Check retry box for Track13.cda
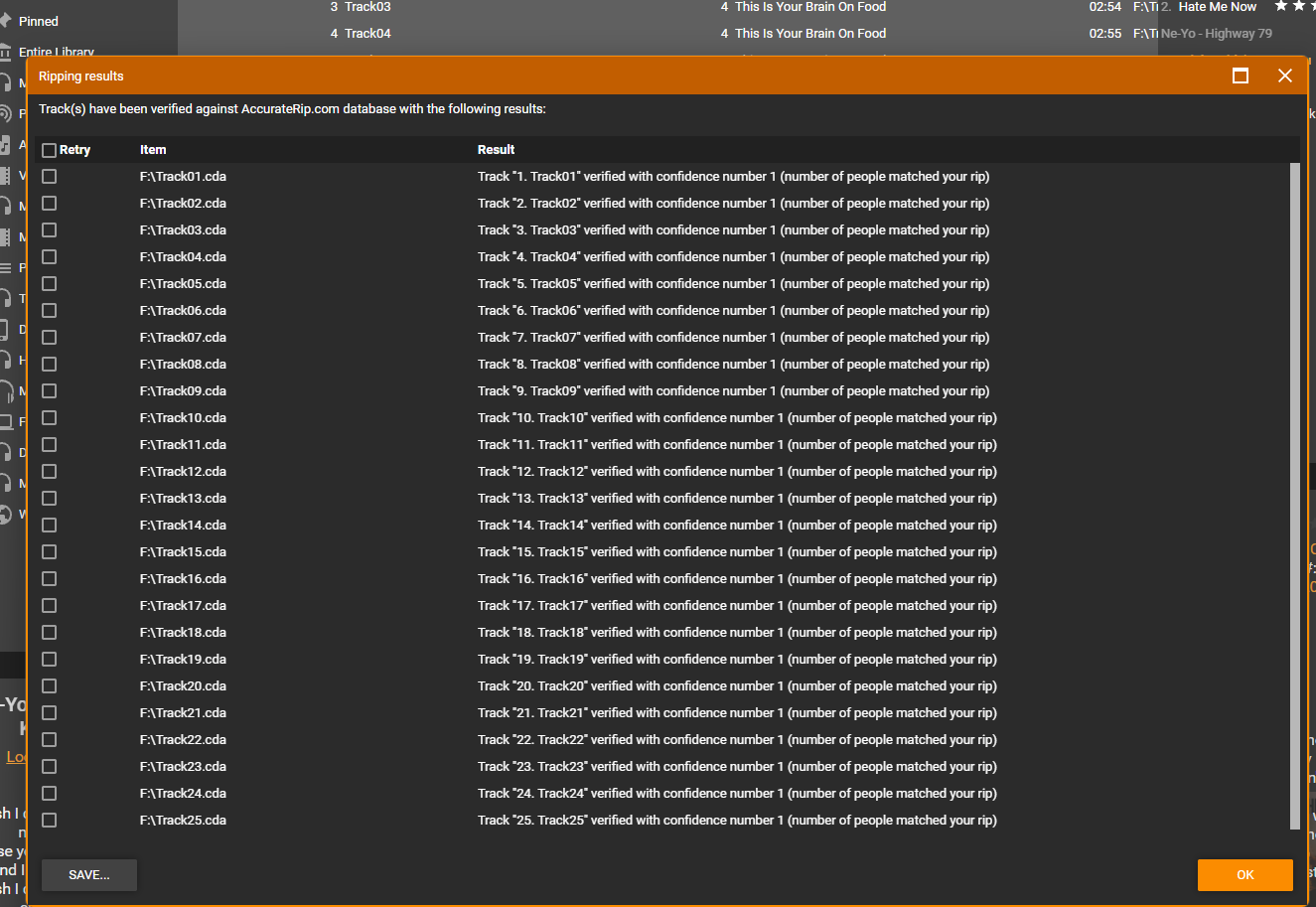1316x907 pixels. [49, 499]
